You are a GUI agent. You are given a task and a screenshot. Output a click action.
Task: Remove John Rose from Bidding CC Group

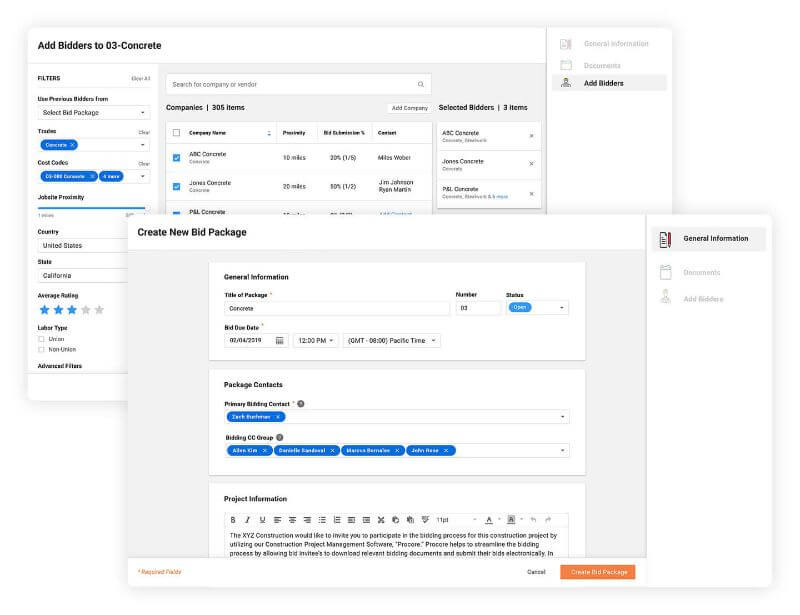click(x=446, y=451)
